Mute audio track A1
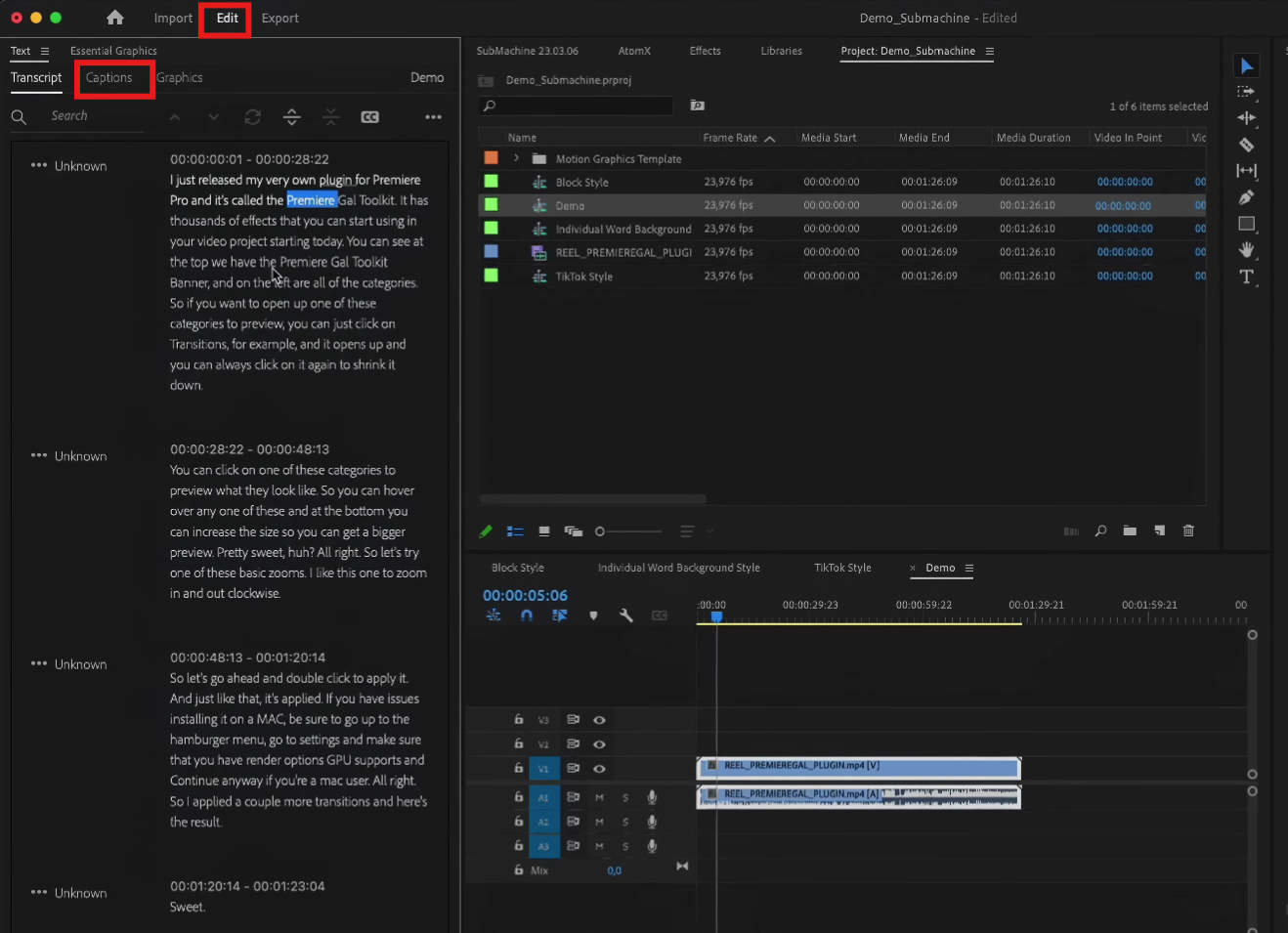The image size is (1288, 933). tap(599, 797)
